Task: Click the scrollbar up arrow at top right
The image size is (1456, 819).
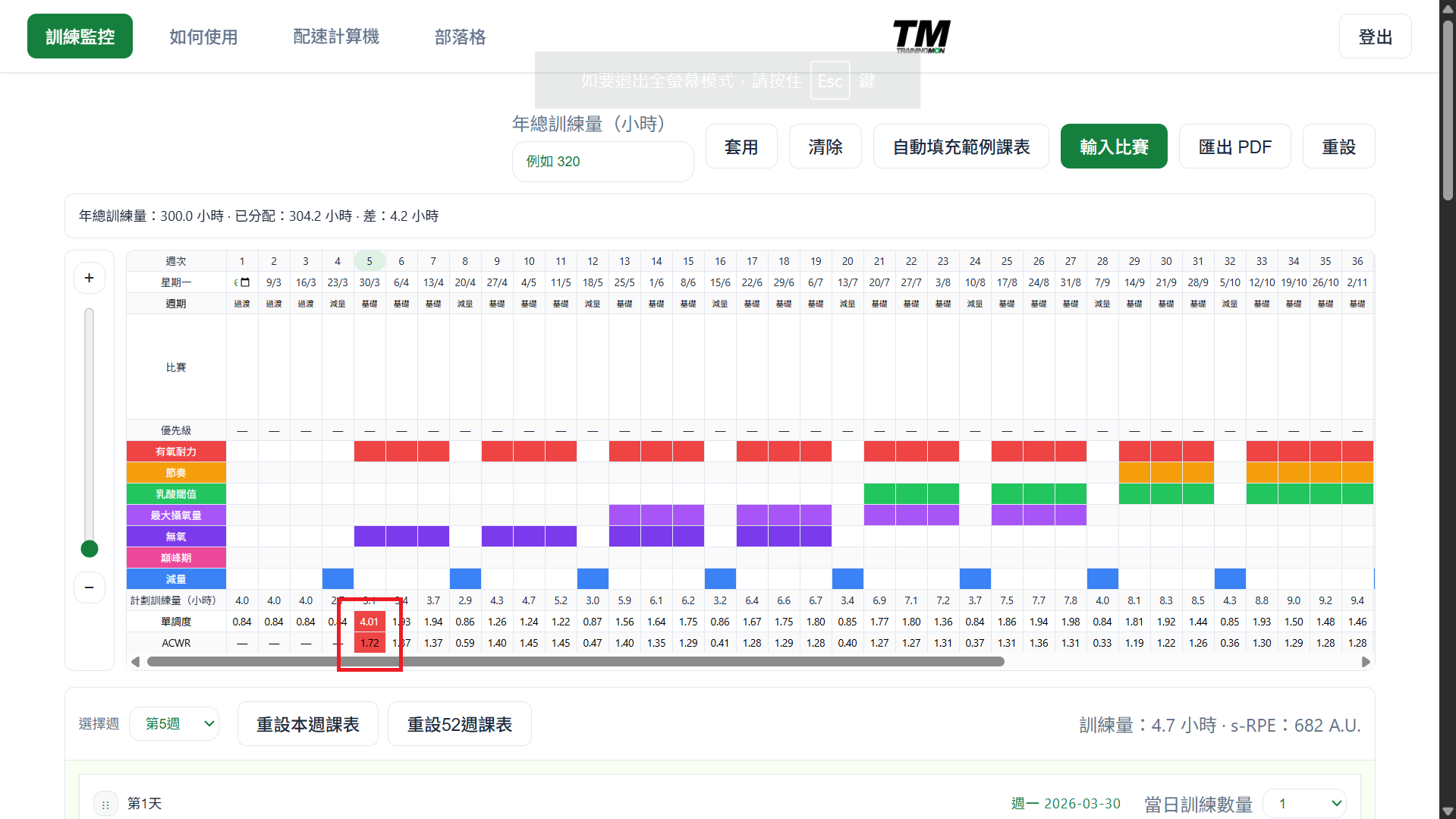Action: [x=1446, y=8]
